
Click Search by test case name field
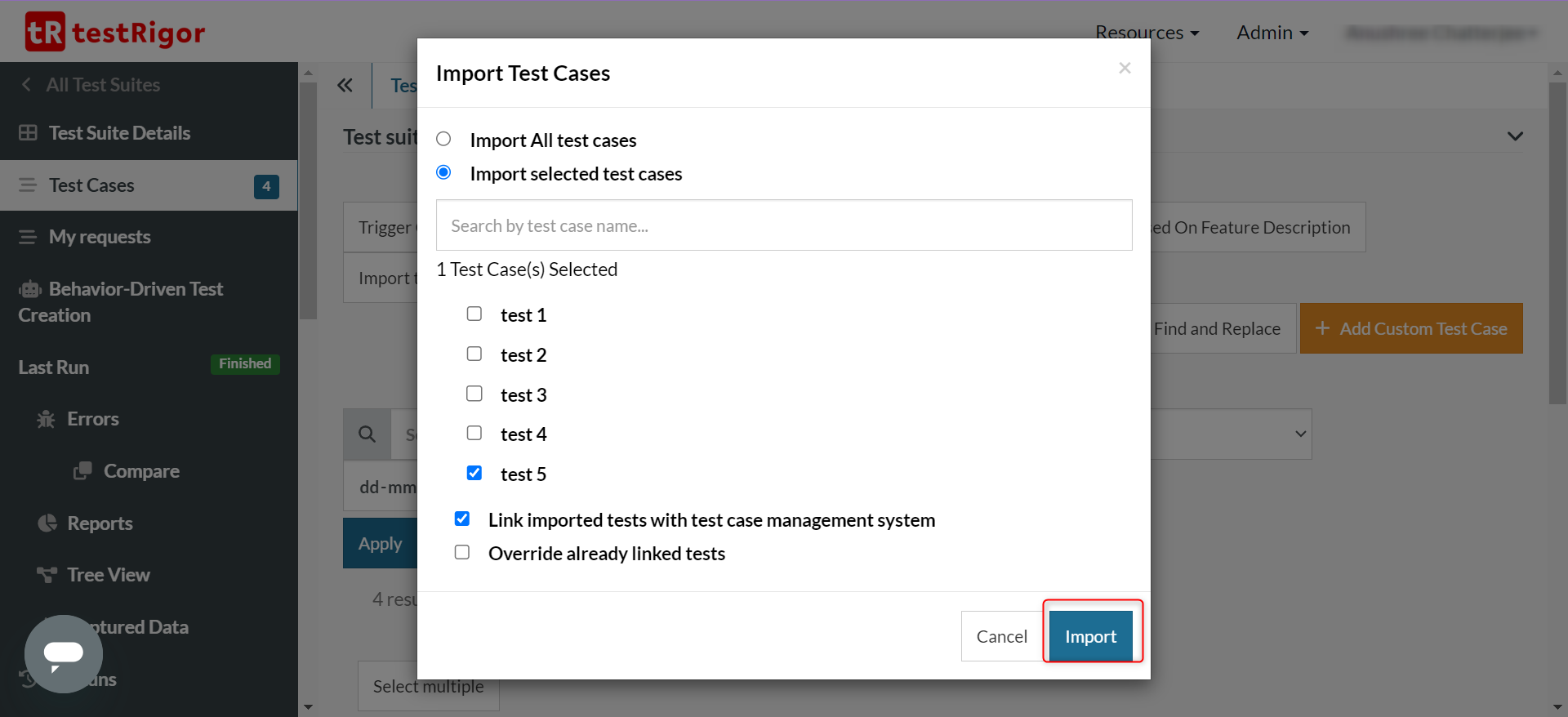(x=784, y=225)
